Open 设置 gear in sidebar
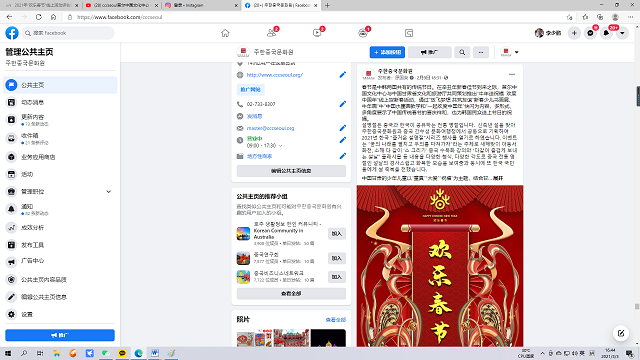640x360 pixels. 60,314
